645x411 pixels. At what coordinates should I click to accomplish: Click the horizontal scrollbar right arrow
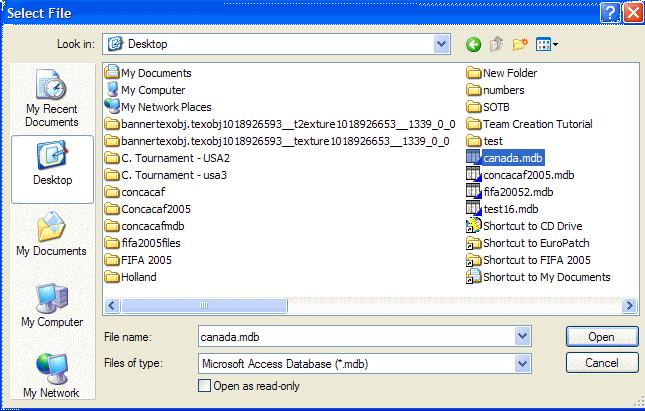pyautogui.click(x=630, y=307)
